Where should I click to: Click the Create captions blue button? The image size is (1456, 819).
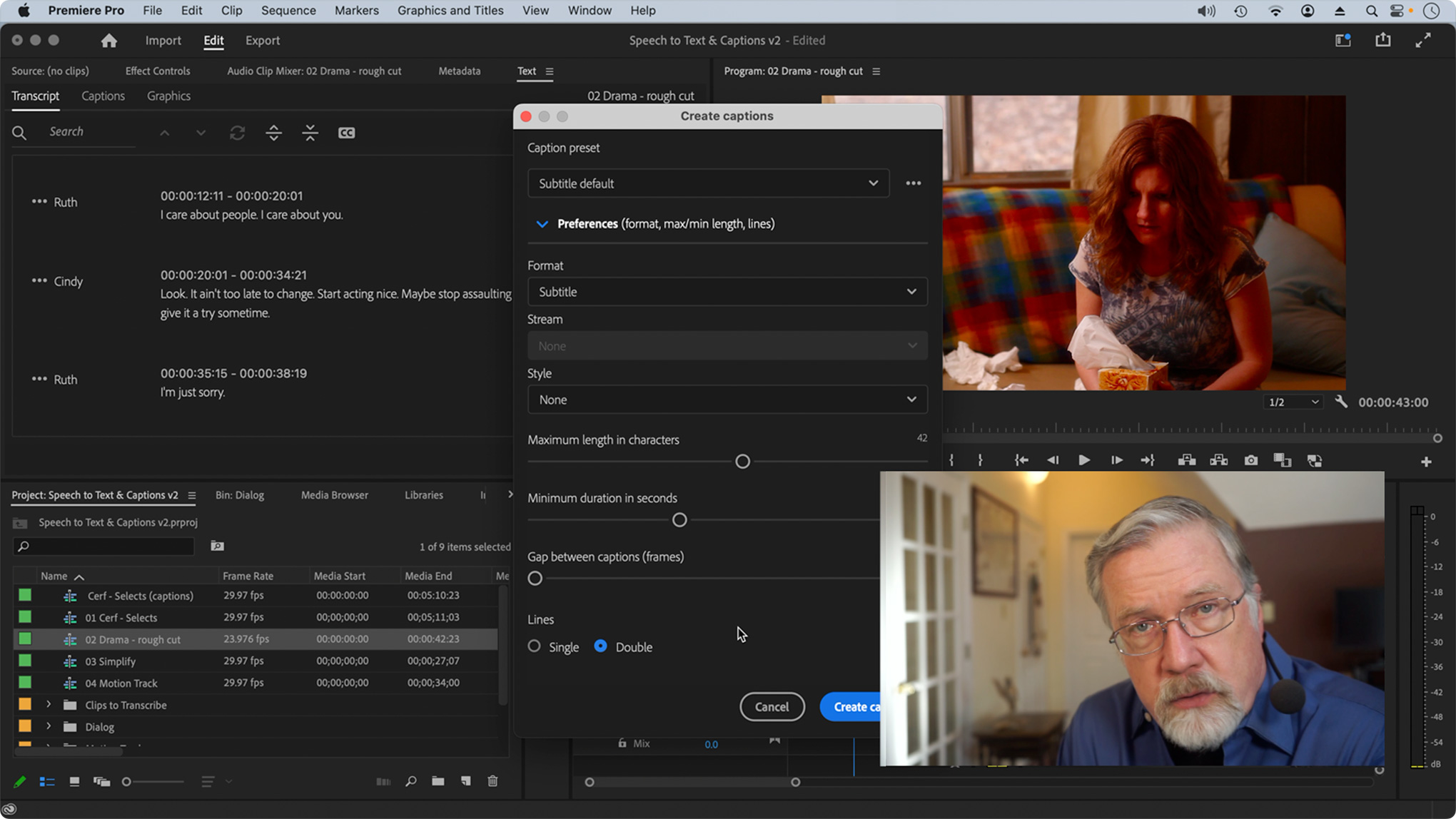(850, 707)
